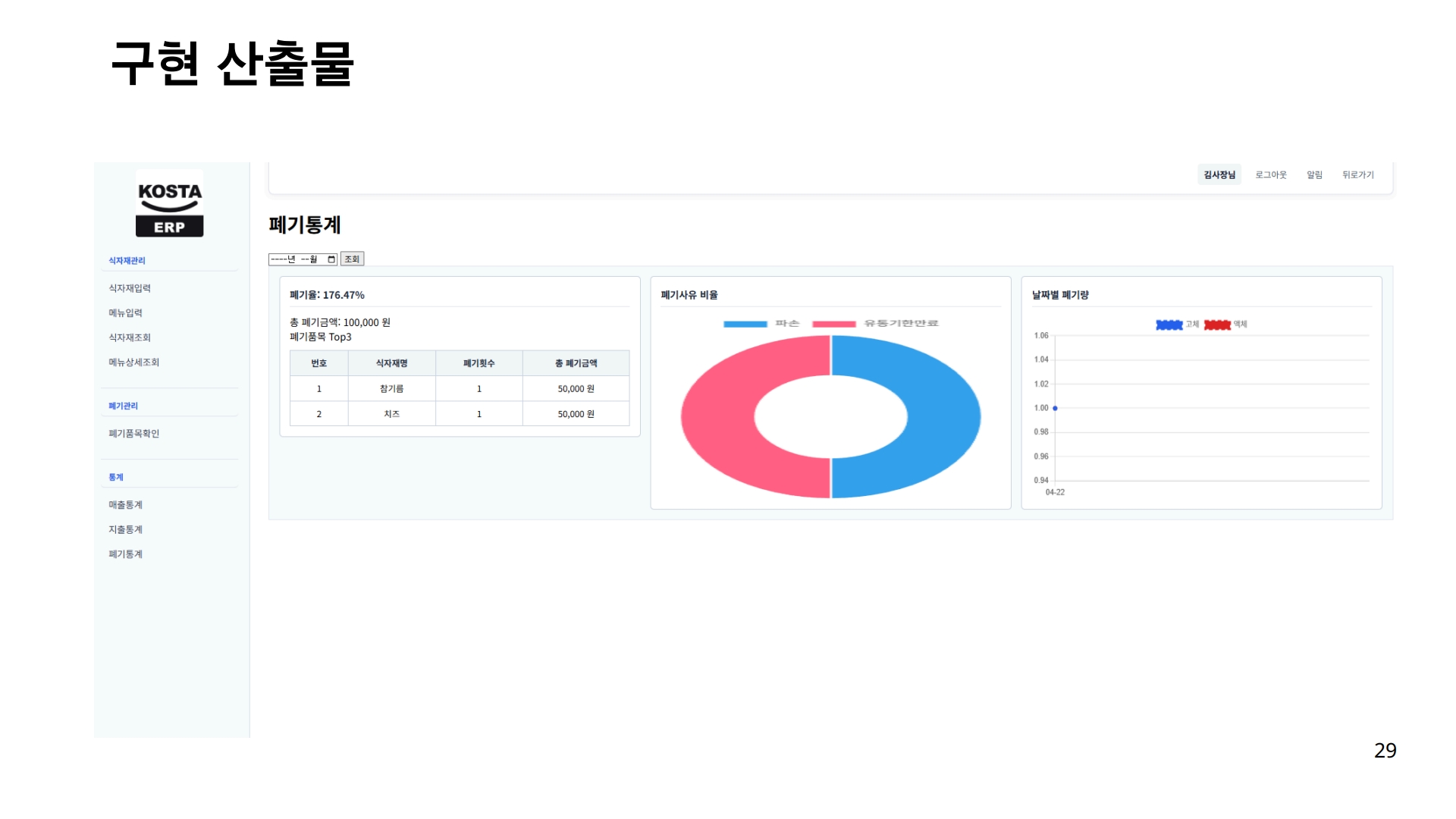Screen dimensions: 1456x819
Task: Click the 식자재명 column header
Action: pos(392,363)
